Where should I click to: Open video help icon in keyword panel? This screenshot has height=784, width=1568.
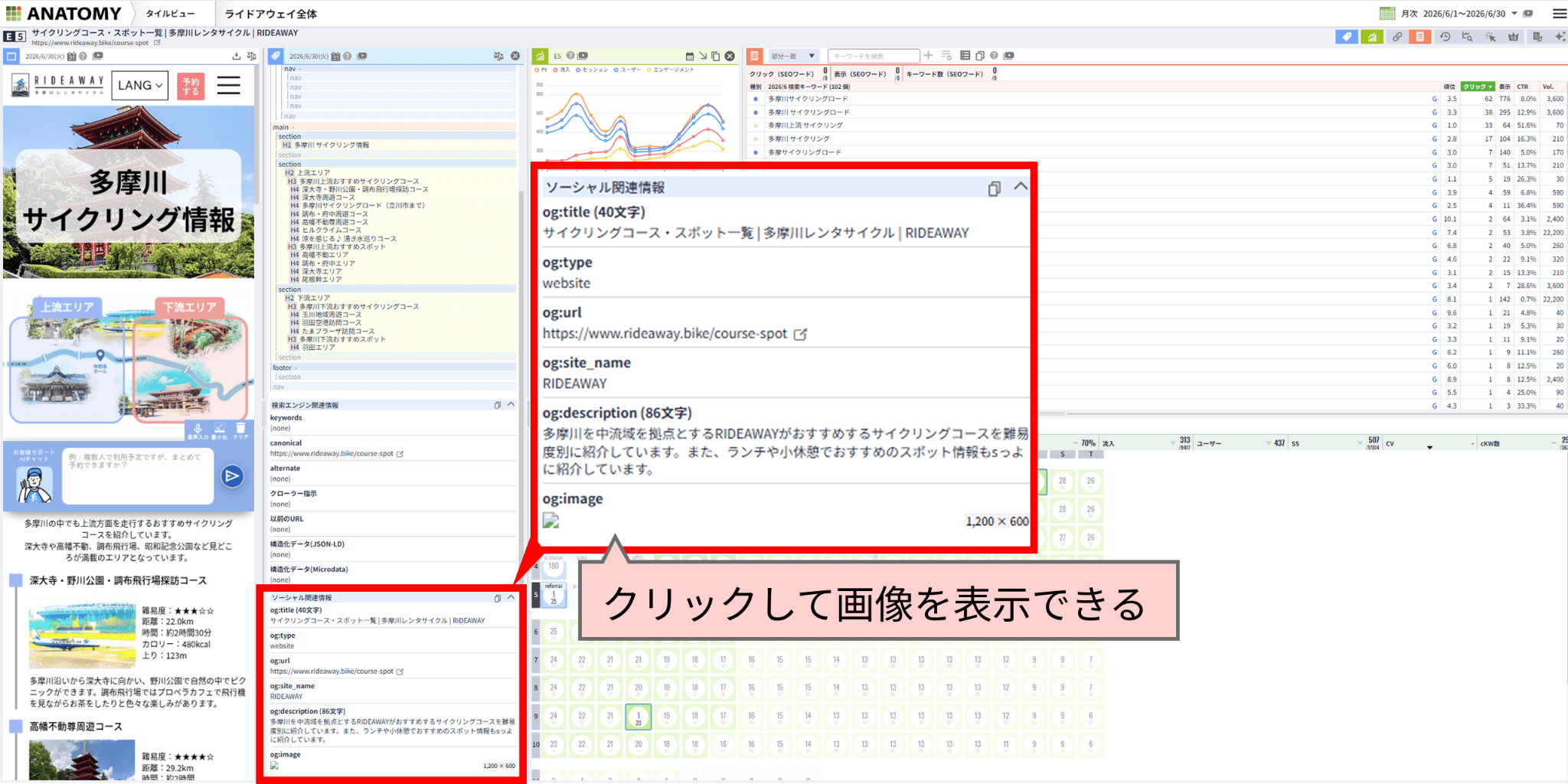1009,55
